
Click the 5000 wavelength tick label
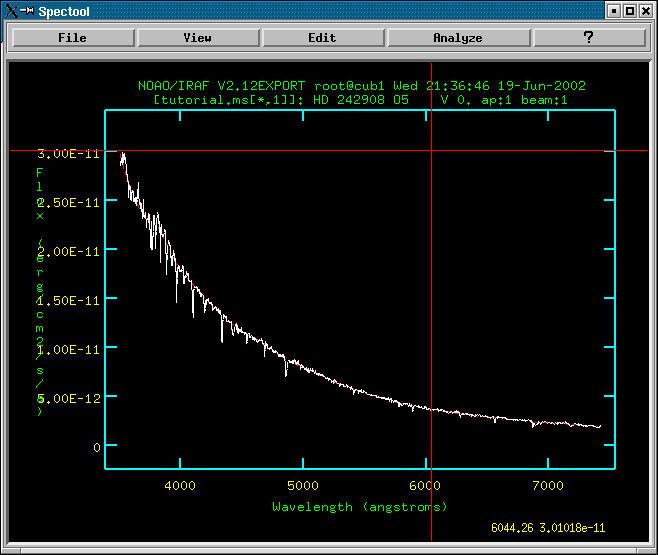tap(302, 485)
